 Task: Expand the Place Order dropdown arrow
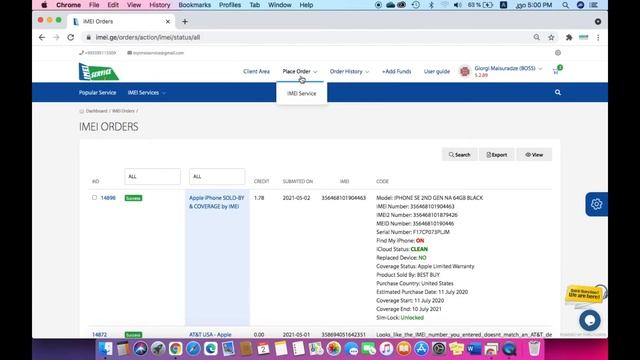315,72
